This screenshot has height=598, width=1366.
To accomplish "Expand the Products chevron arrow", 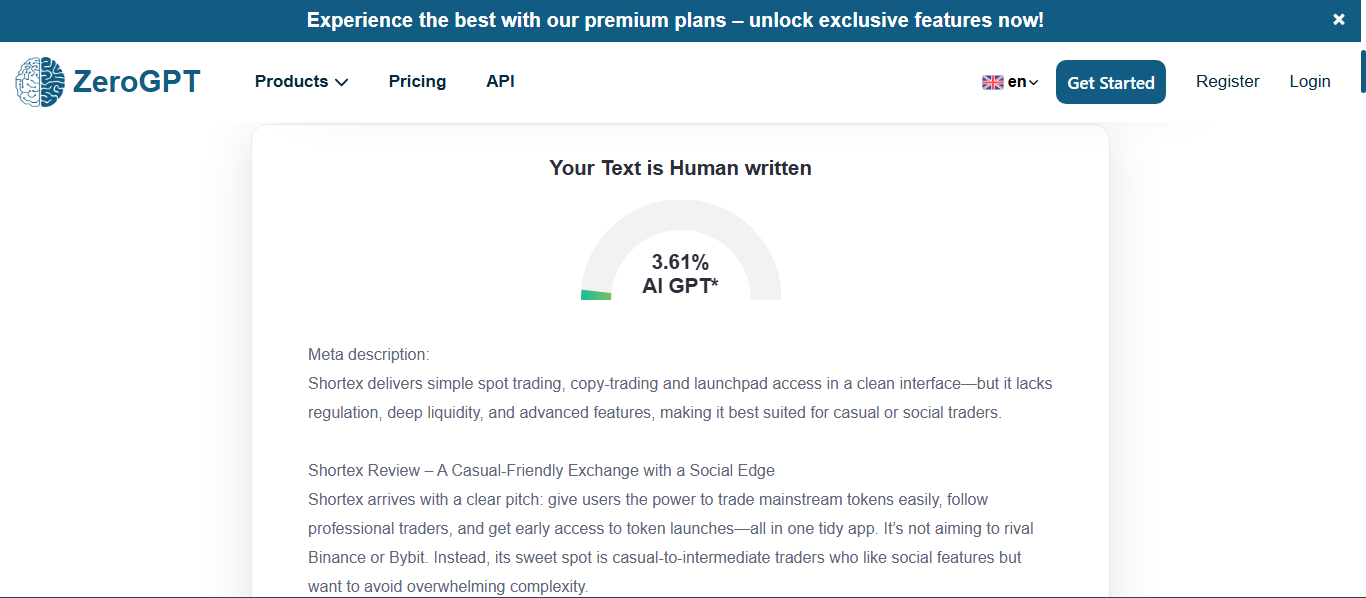I will tap(342, 83).
